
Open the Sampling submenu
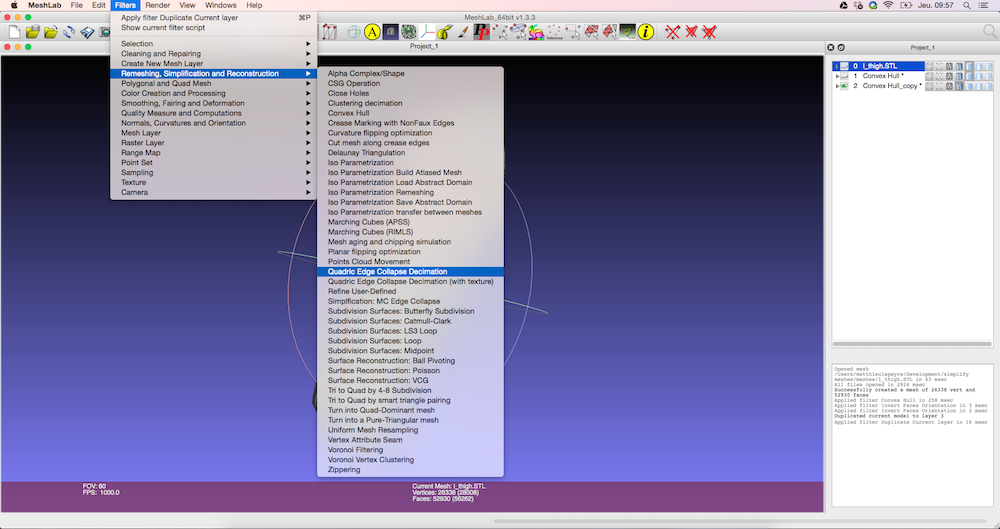pyautogui.click(x=214, y=172)
